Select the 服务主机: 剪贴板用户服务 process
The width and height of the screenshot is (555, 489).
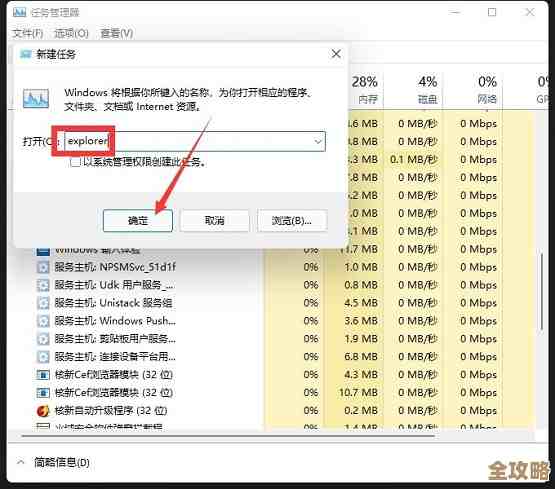pos(115,339)
